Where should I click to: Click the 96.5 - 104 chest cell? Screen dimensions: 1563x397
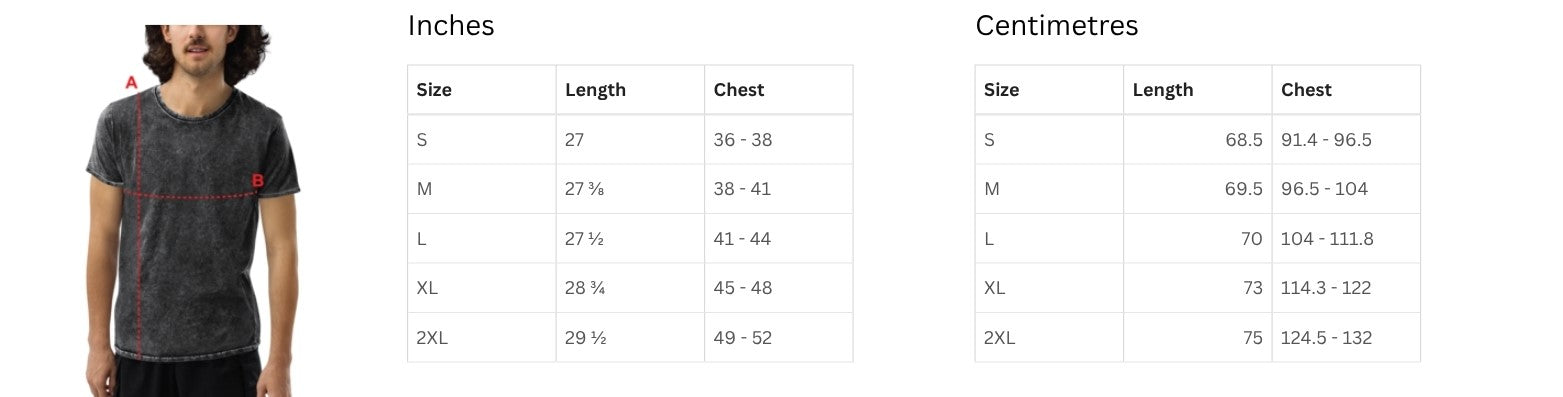click(1346, 189)
